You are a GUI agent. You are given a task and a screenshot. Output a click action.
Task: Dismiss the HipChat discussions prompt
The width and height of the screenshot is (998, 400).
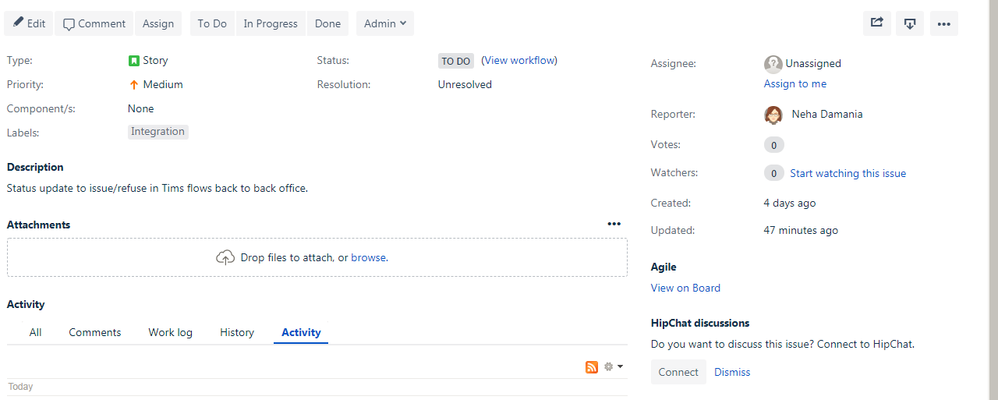click(x=732, y=372)
